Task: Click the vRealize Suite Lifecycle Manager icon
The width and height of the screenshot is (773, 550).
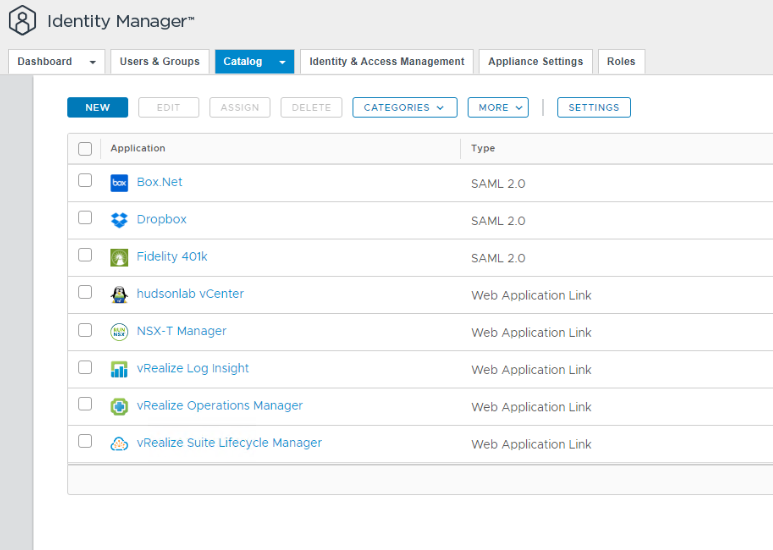Action: point(119,444)
